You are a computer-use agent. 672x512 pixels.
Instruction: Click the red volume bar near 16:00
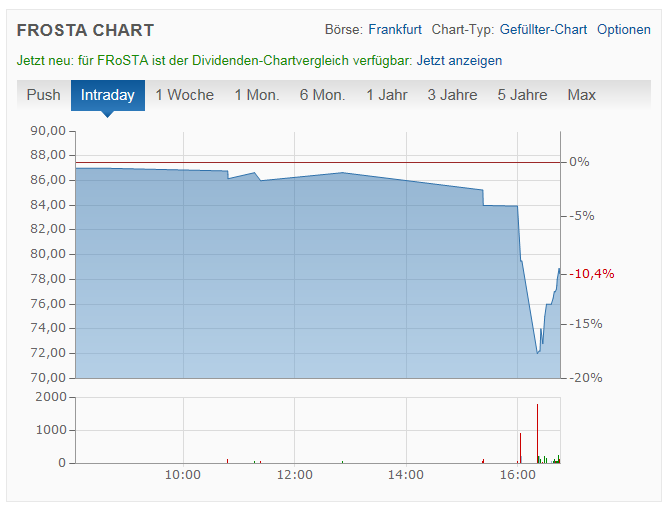(x=520, y=447)
